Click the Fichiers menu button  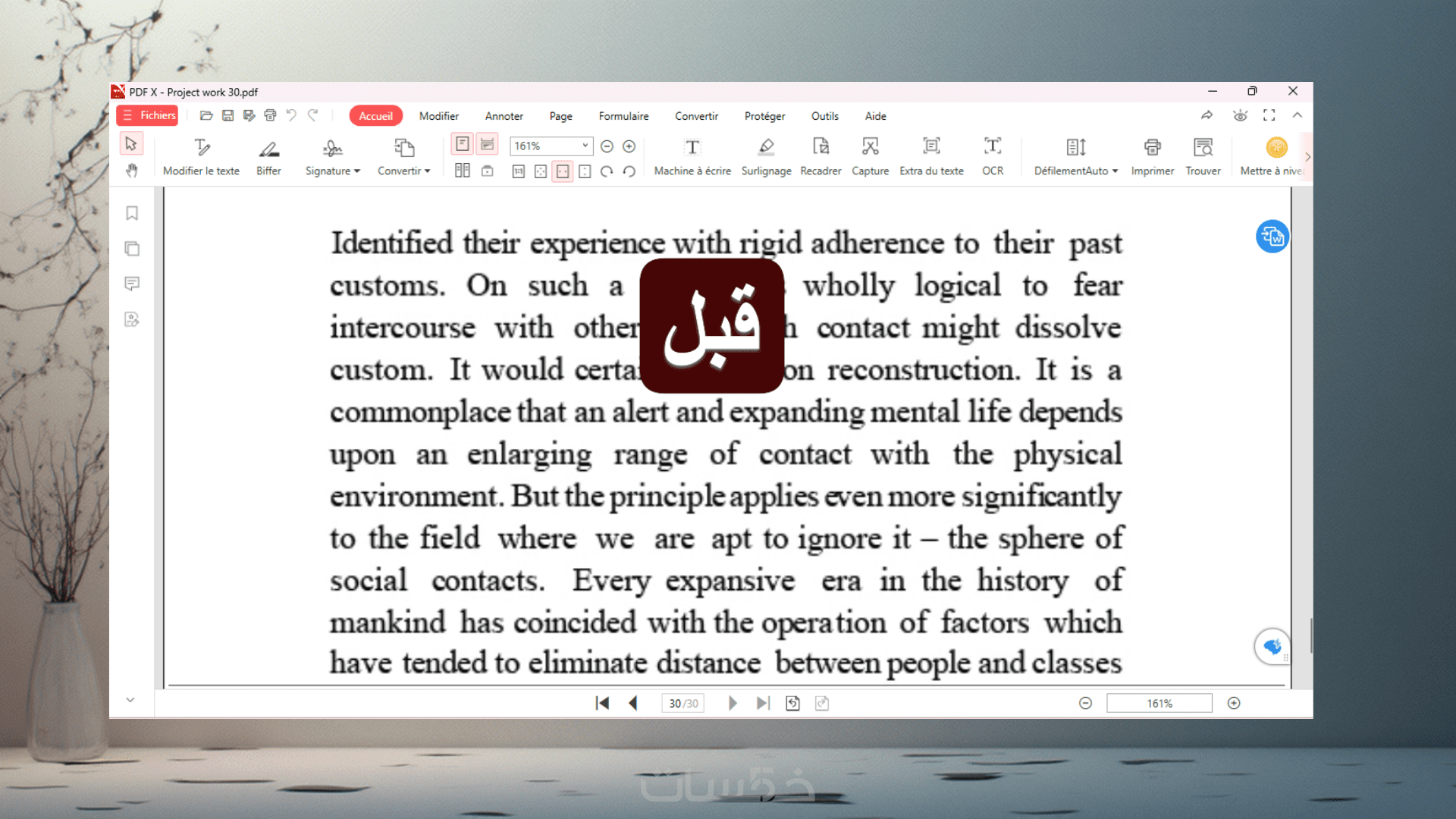click(148, 115)
